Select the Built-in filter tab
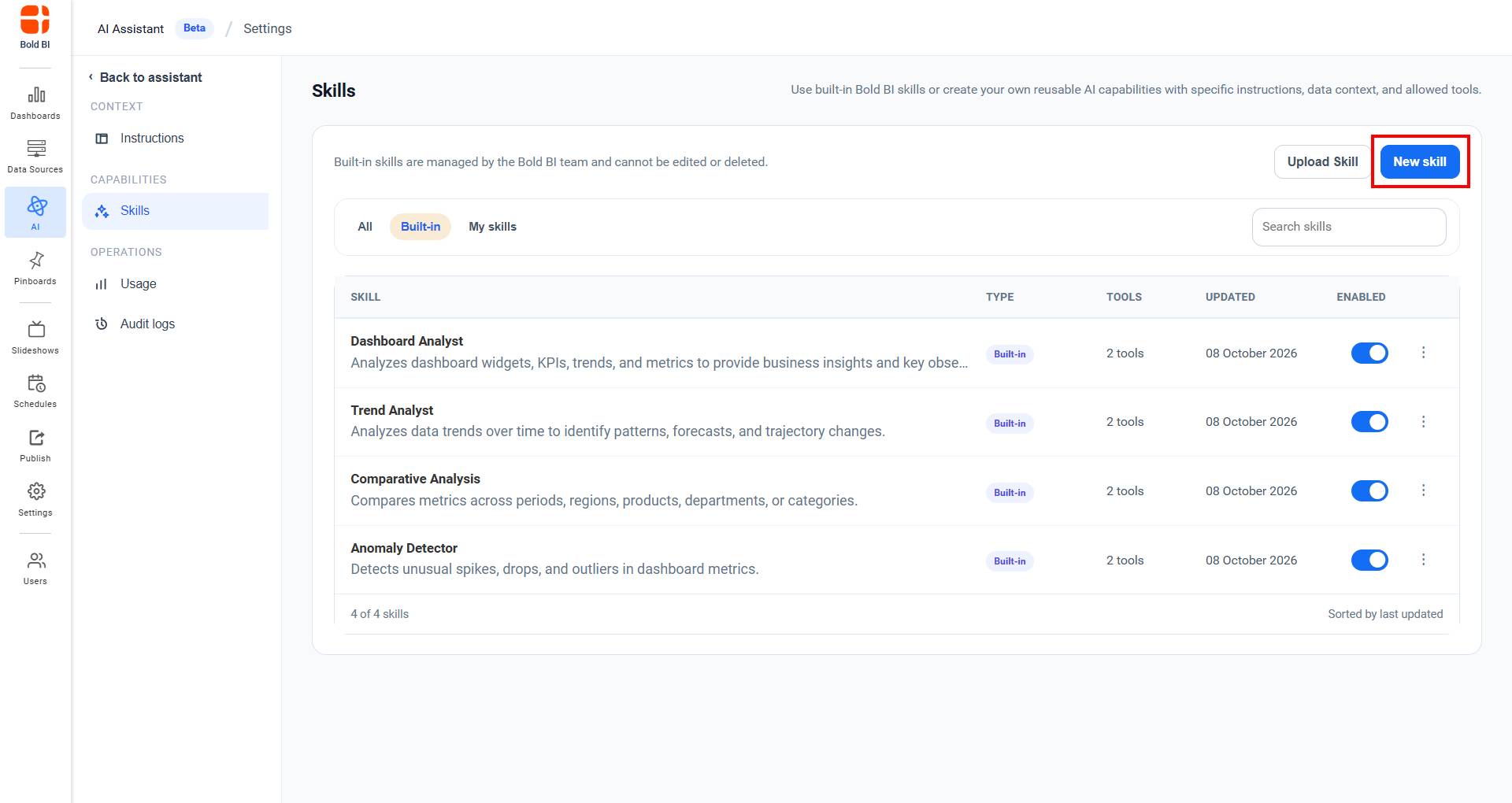1512x803 pixels. pos(421,227)
